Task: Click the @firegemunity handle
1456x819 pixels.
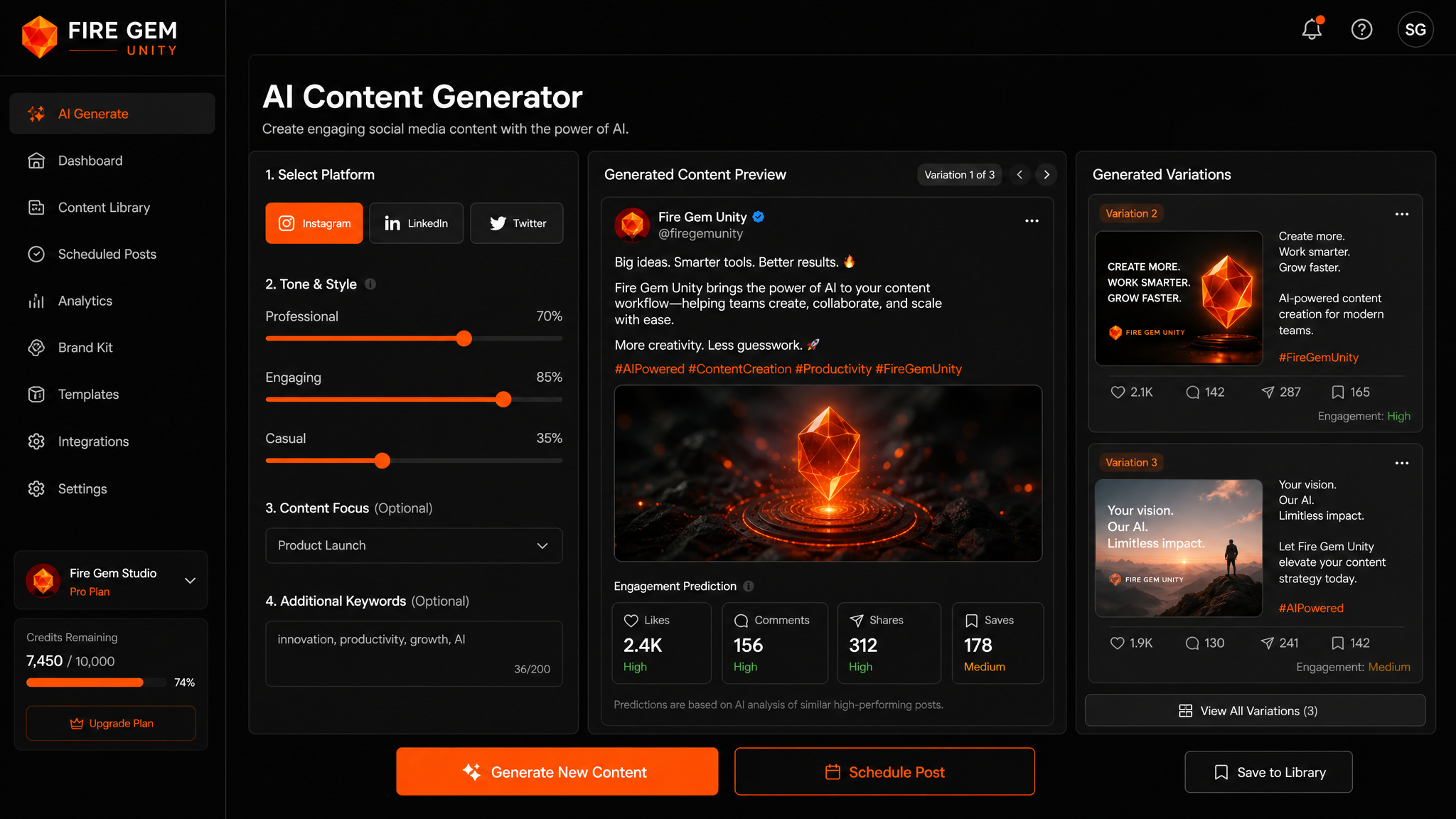Action: (x=700, y=234)
